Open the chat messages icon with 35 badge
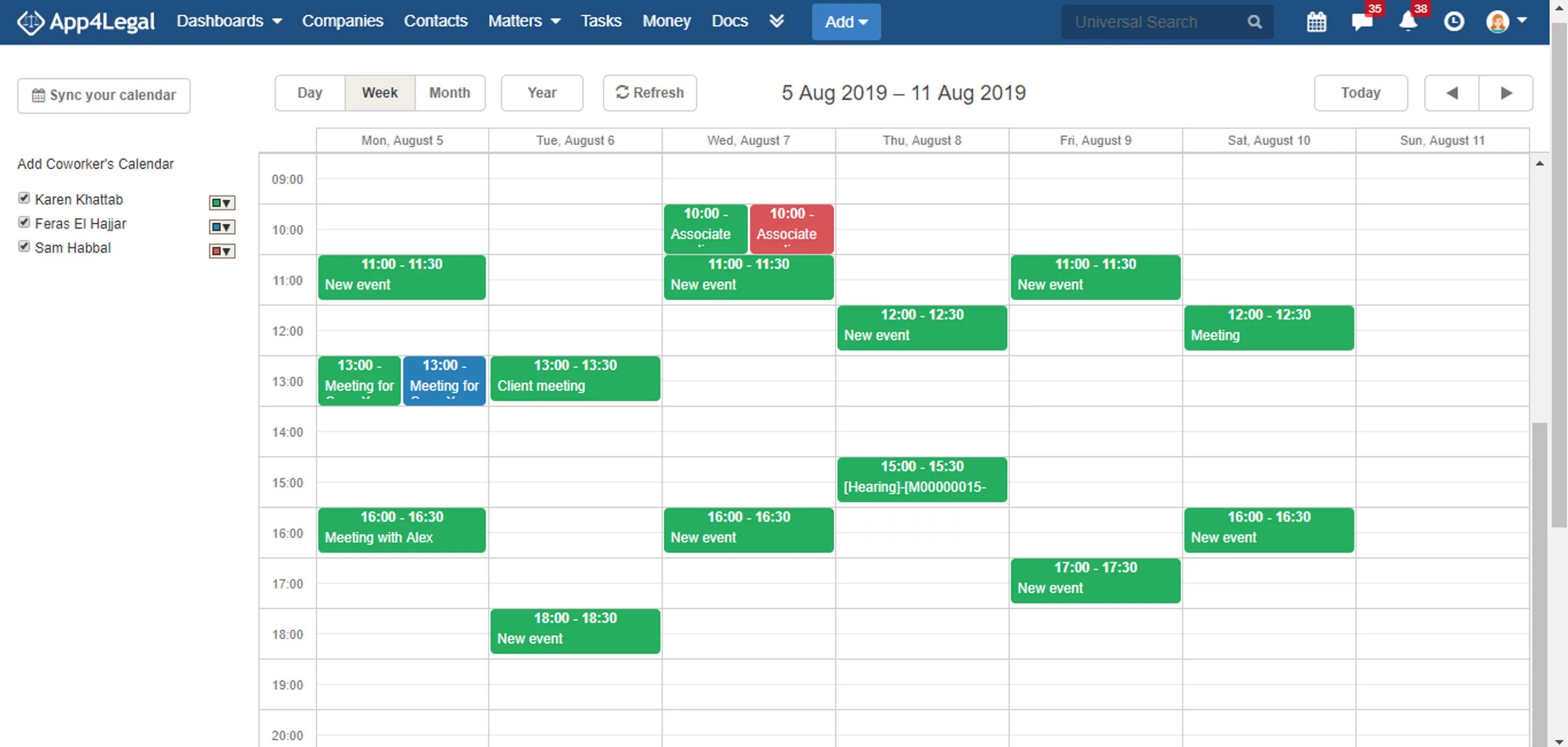1568x747 pixels. (1362, 22)
